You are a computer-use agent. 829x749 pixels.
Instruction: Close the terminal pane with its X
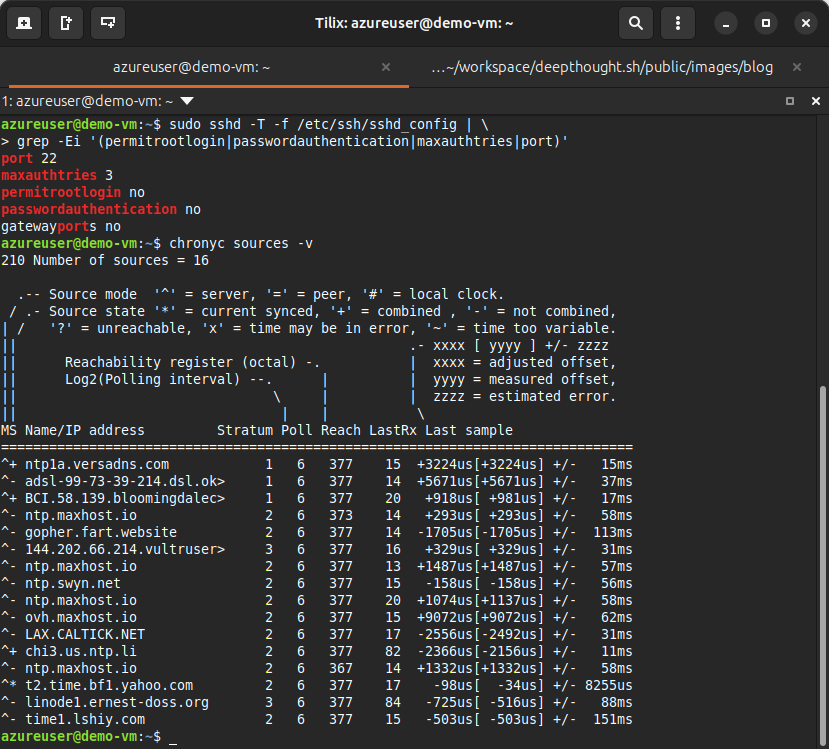[x=816, y=101]
